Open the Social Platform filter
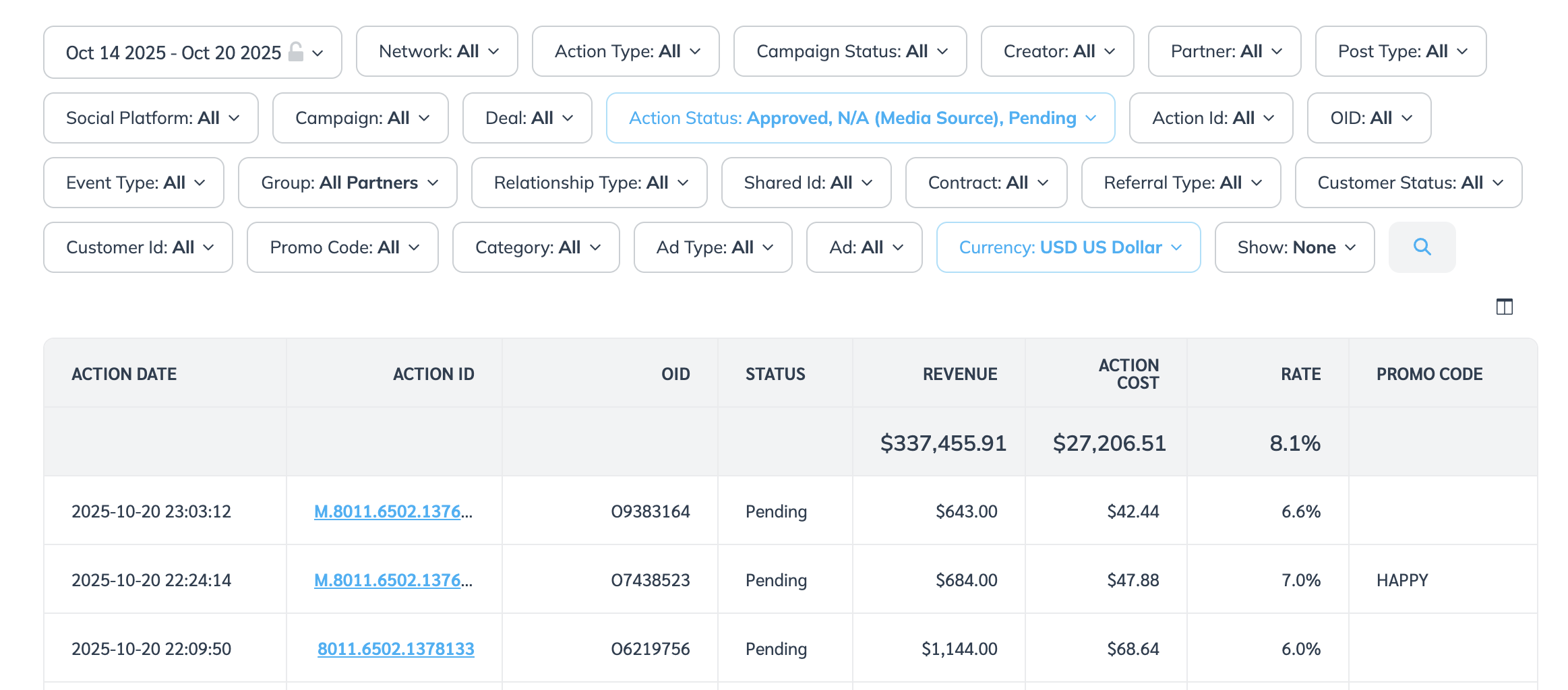1568x690 pixels. (x=151, y=118)
